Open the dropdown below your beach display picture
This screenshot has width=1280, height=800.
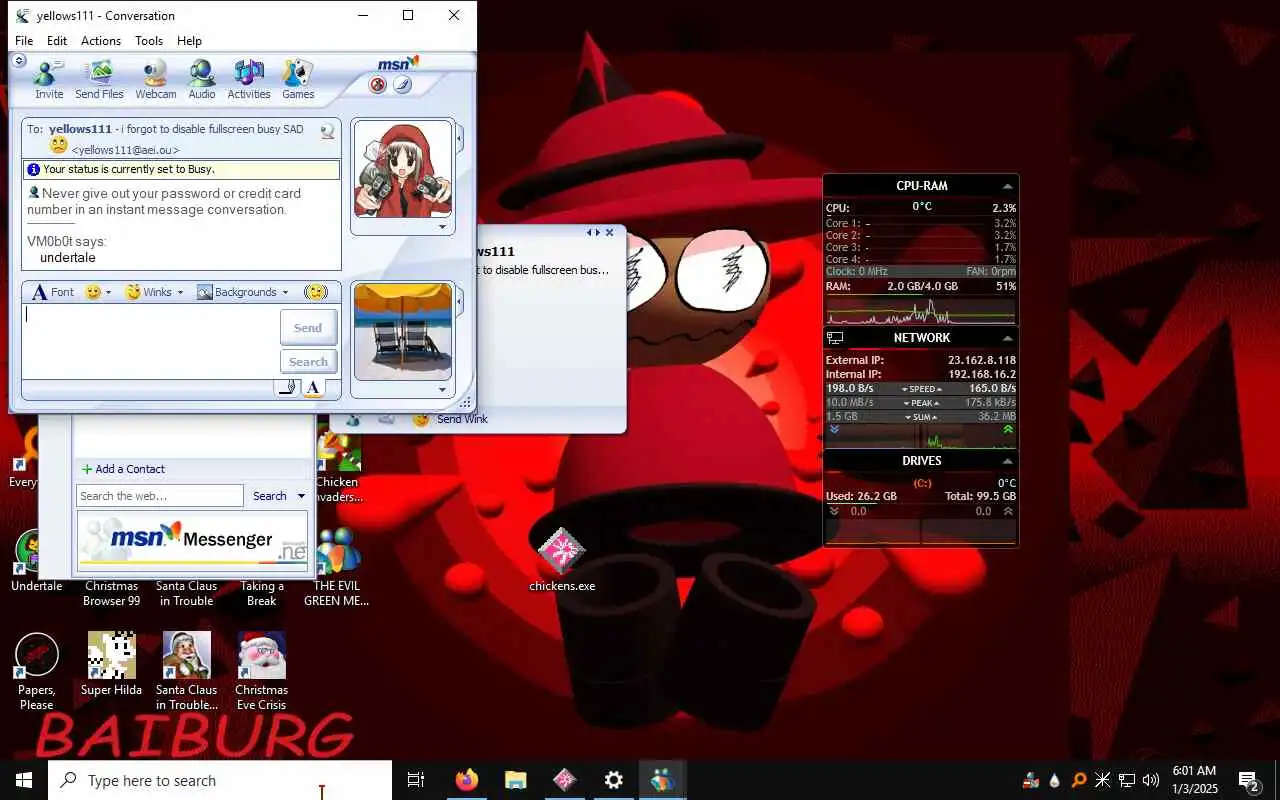click(442, 390)
